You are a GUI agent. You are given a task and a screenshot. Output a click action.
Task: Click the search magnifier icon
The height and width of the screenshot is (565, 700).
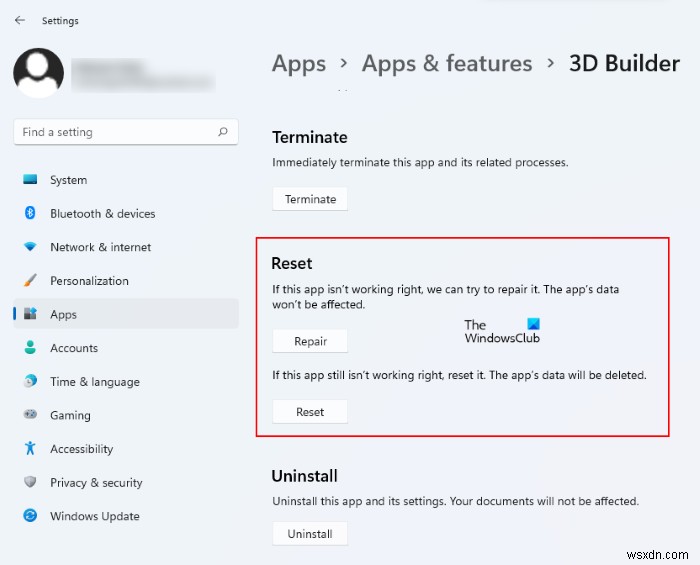tap(222, 132)
